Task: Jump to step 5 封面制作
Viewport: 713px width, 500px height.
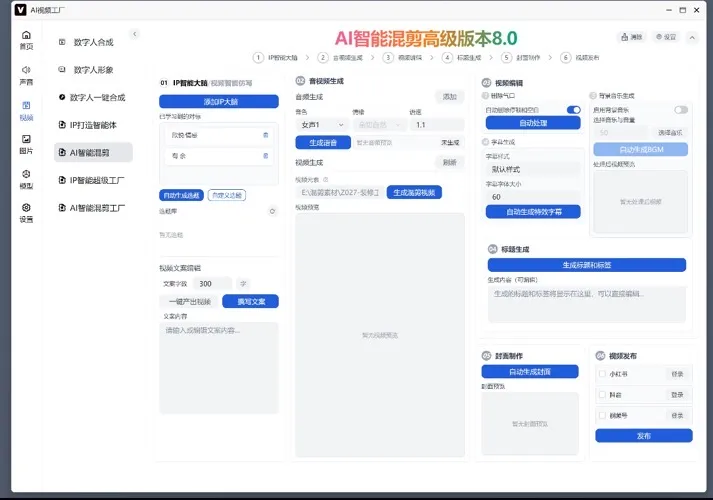Action: click(x=521, y=58)
